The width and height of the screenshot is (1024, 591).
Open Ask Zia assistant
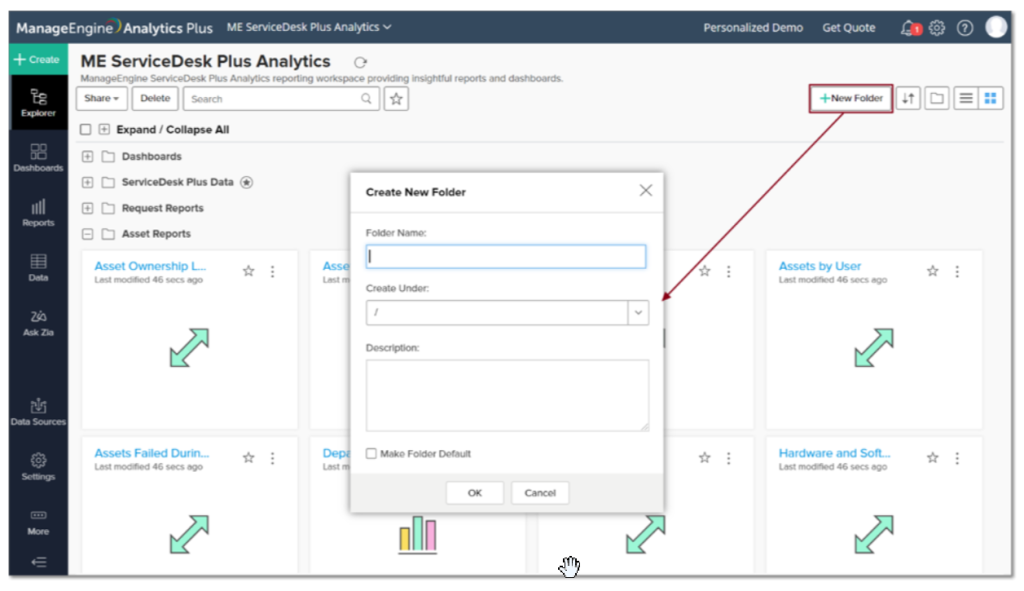click(38, 322)
